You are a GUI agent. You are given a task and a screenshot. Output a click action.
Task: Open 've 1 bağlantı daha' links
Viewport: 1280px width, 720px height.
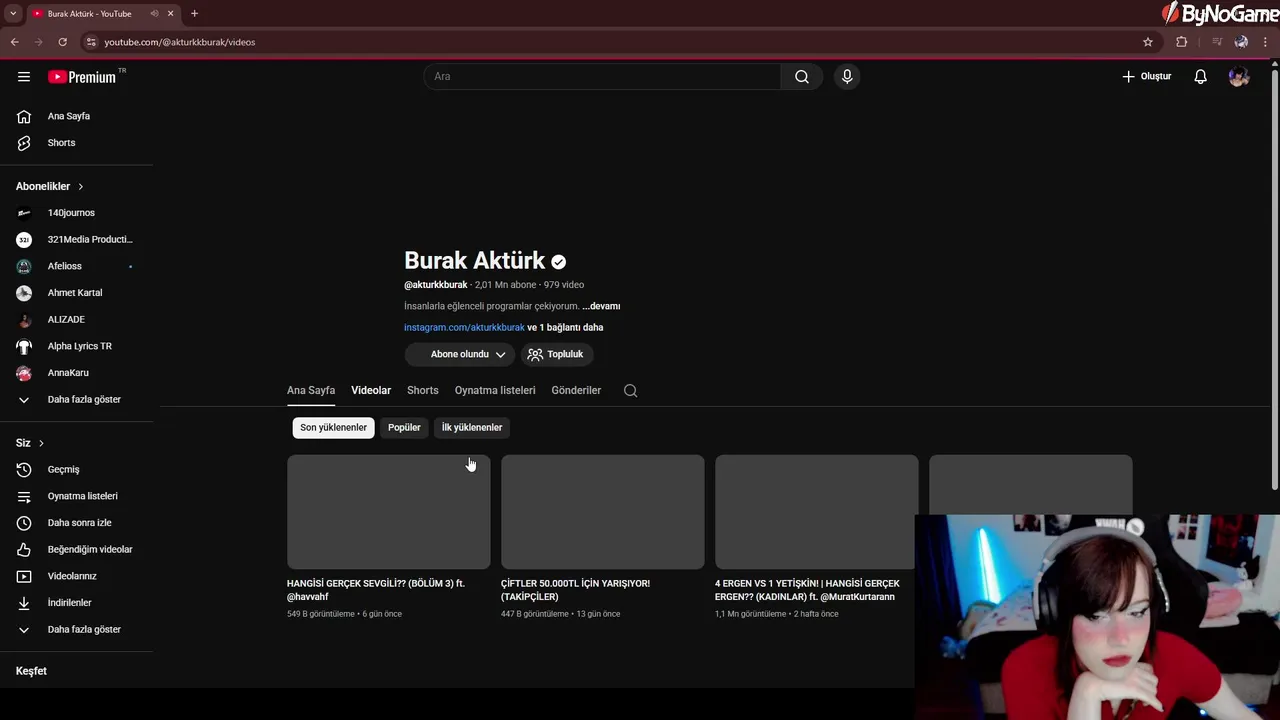(x=565, y=327)
